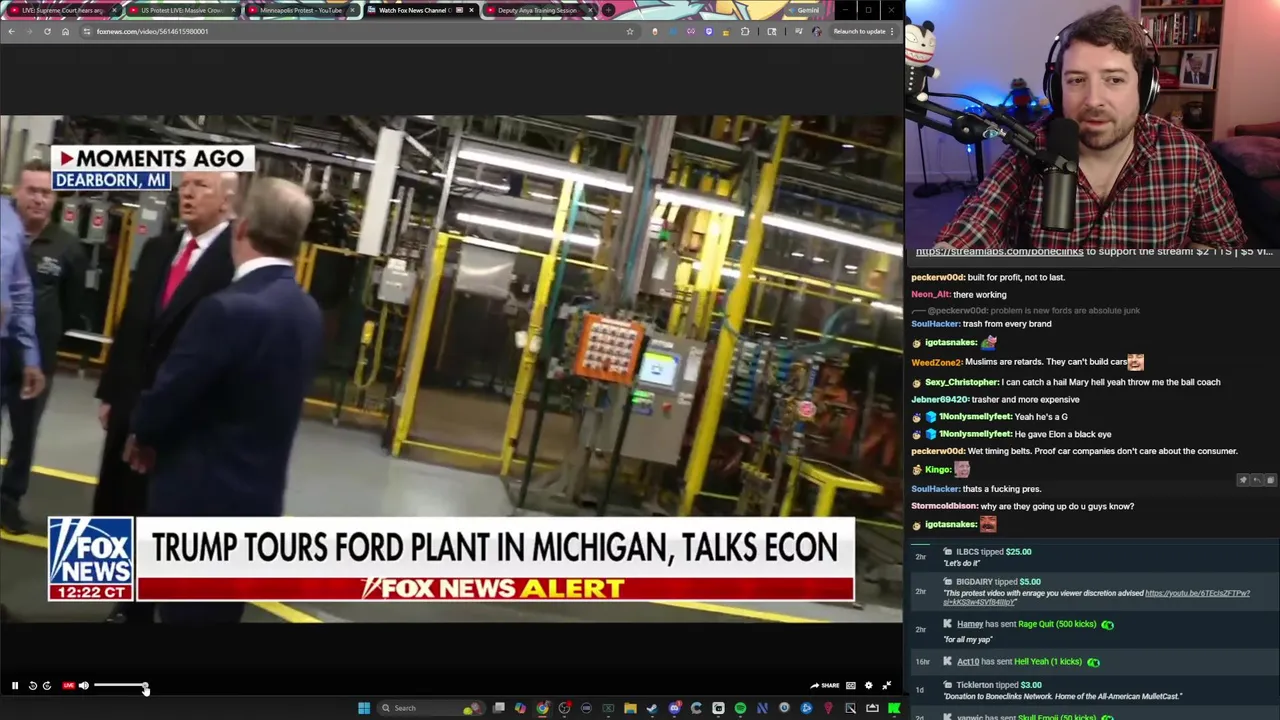
Task: Open Task View on the taskbar
Action: point(498,708)
